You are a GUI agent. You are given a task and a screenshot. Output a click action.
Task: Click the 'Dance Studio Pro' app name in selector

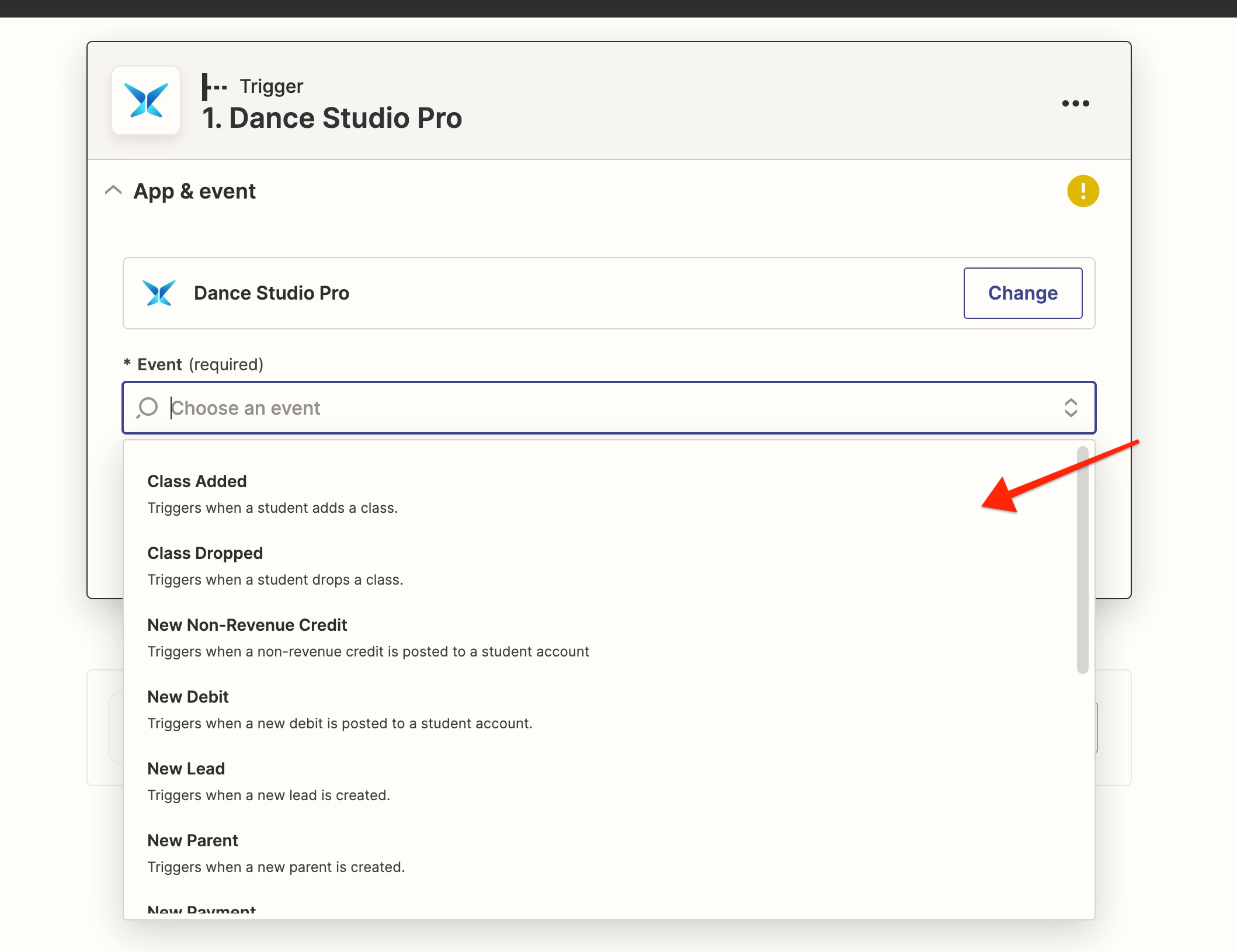tap(272, 293)
